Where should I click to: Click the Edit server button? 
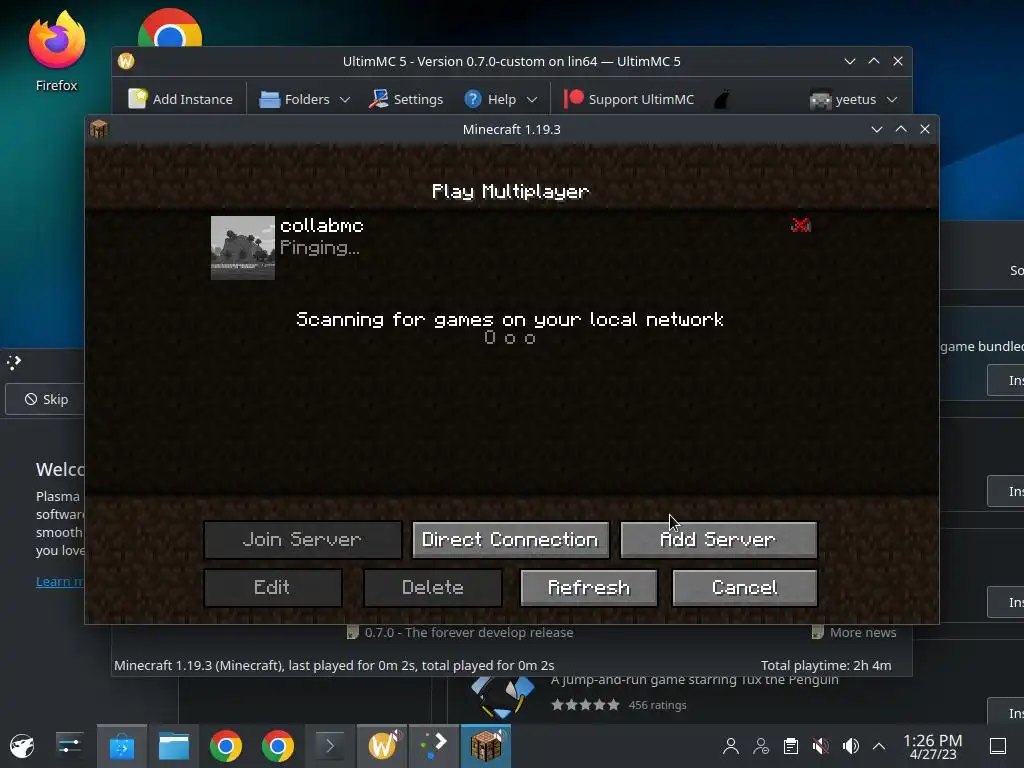point(272,588)
